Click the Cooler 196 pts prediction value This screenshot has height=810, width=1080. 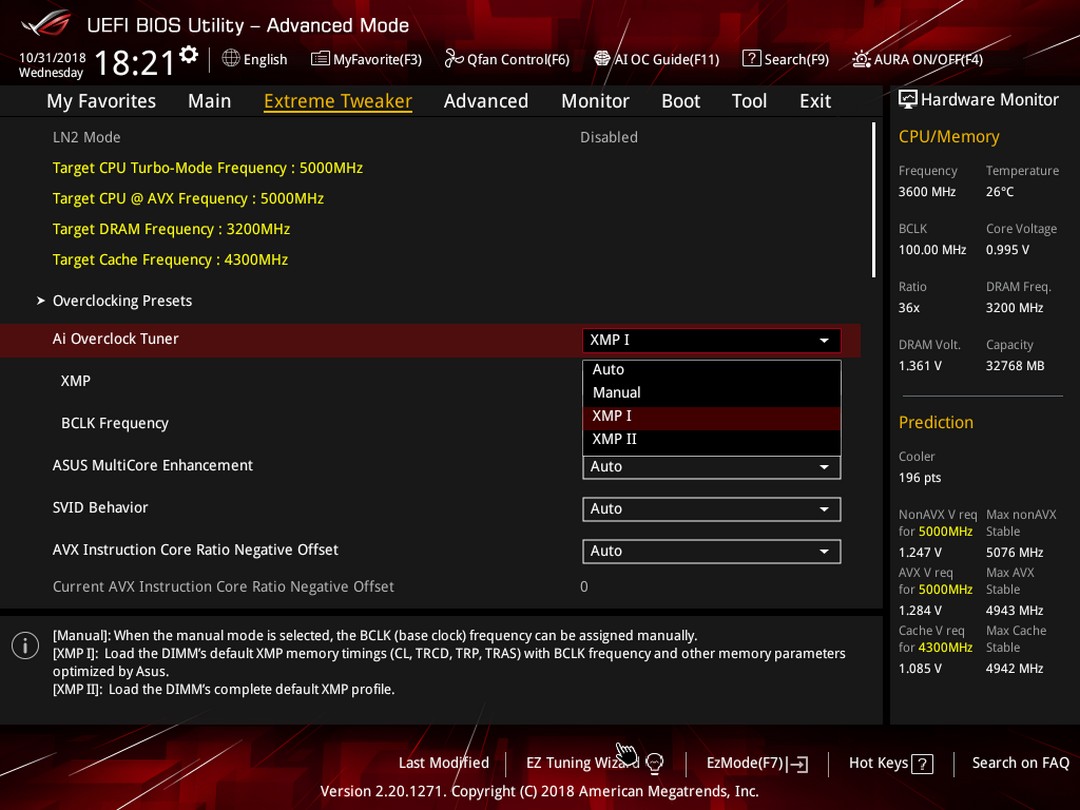pyautogui.click(x=920, y=477)
